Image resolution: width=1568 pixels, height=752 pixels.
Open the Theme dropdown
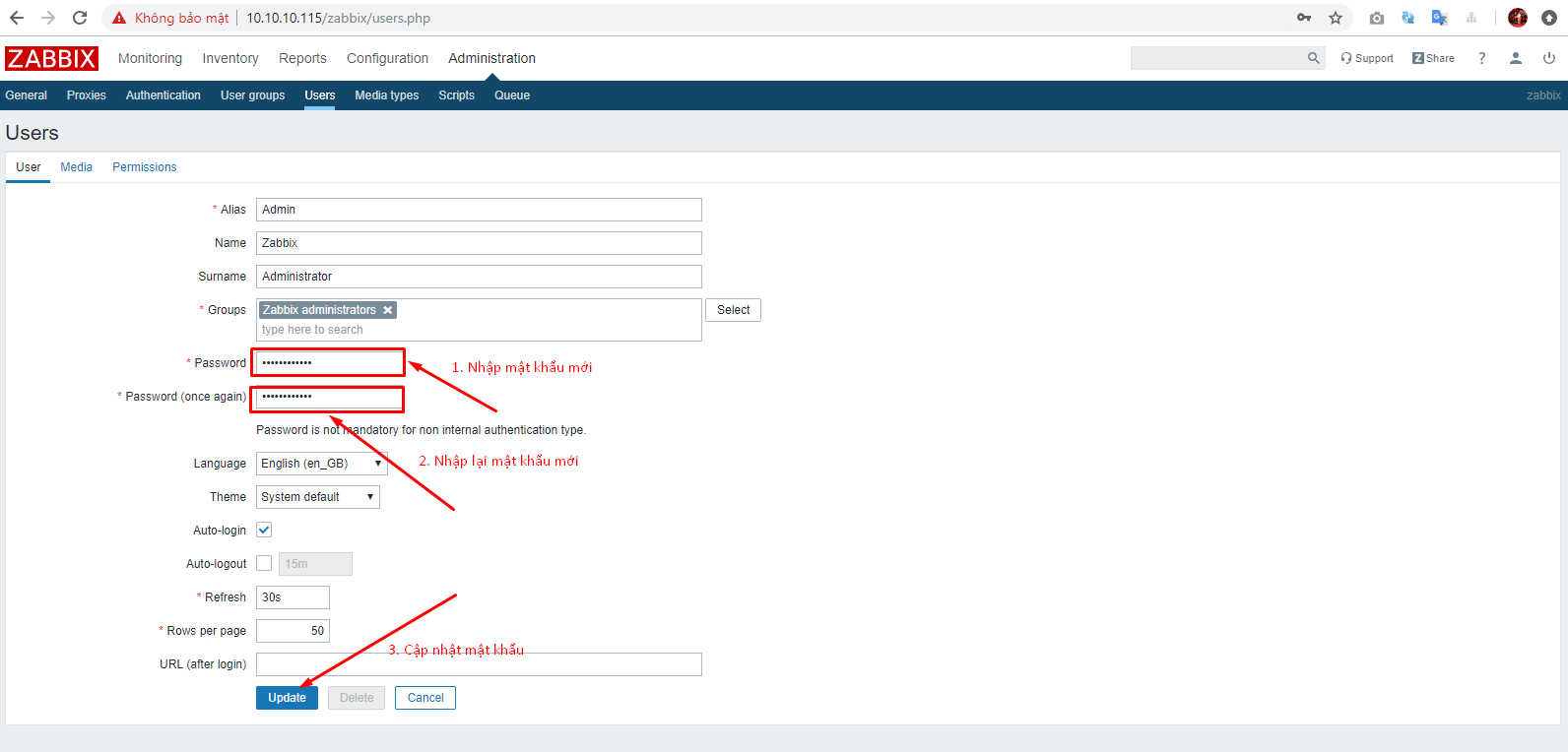pyautogui.click(x=318, y=497)
